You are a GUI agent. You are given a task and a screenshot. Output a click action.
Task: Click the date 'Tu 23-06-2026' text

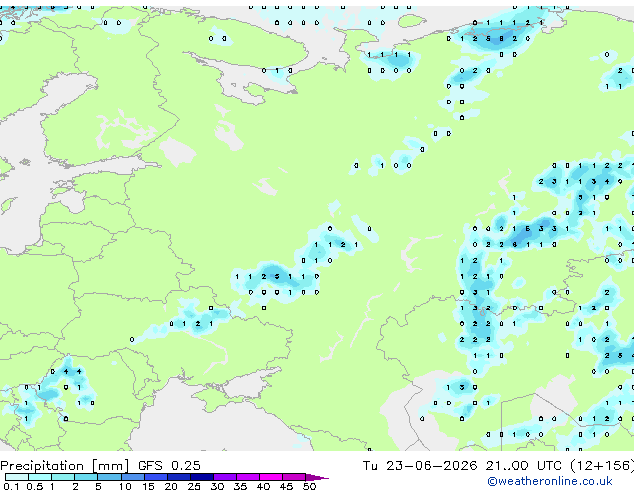pyautogui.click(x=420, y=466)
